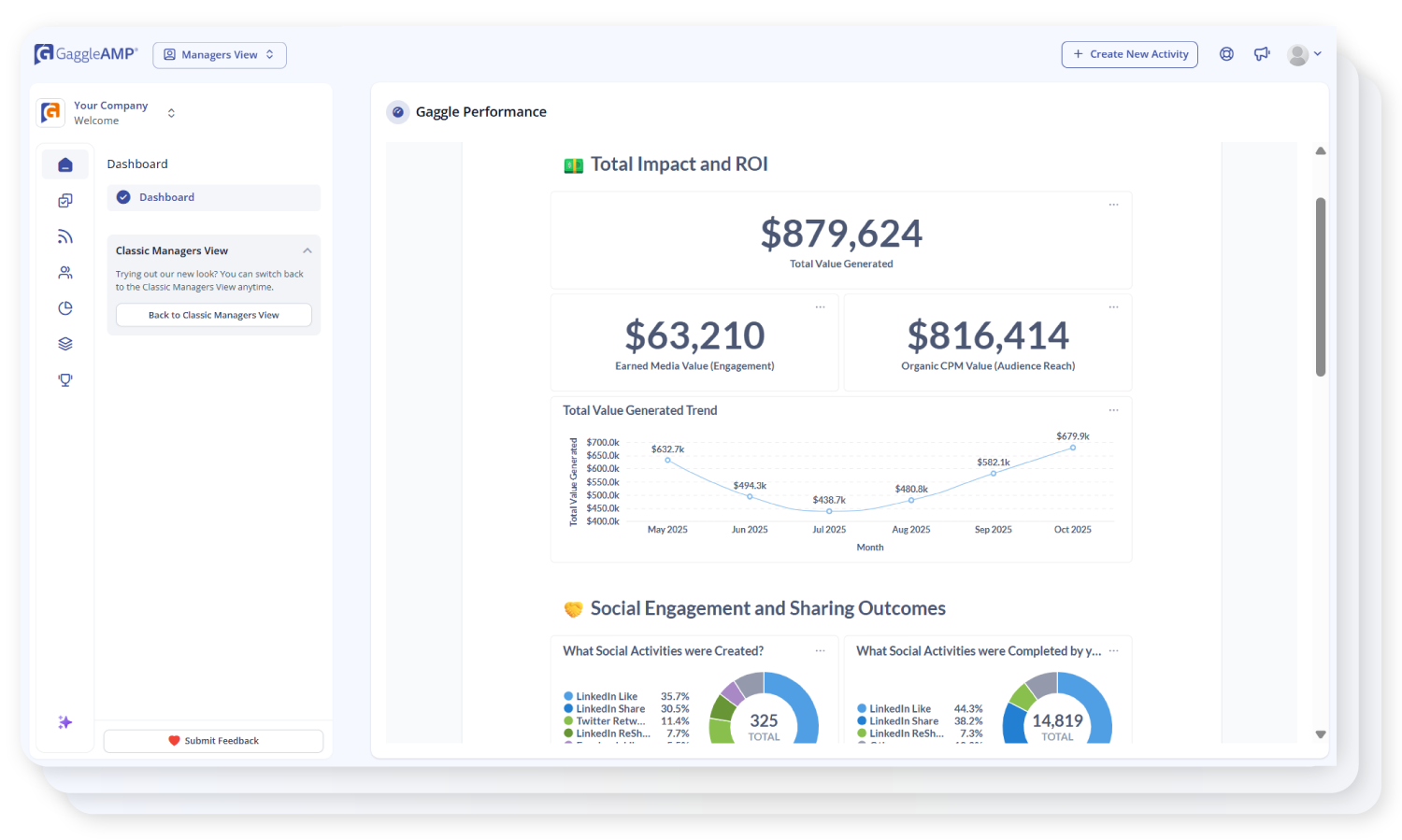The height and width of the screenshot is (840, 1402).
Task: Click the megaphone announcements icon
Action: tap(1262, 53)
